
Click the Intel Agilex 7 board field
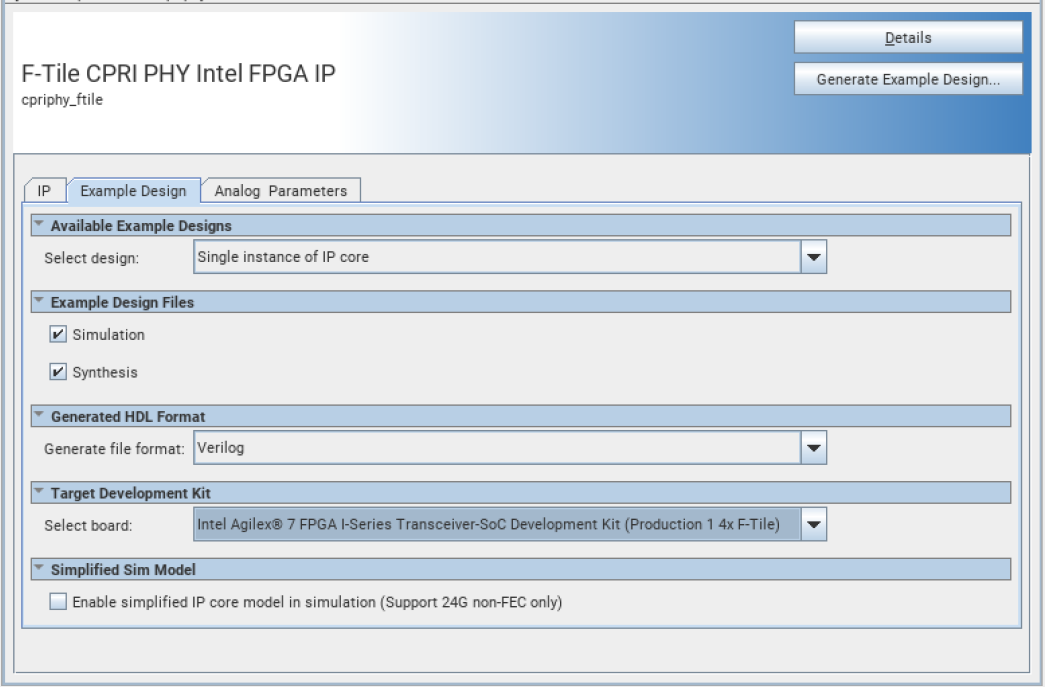point(496,524)
